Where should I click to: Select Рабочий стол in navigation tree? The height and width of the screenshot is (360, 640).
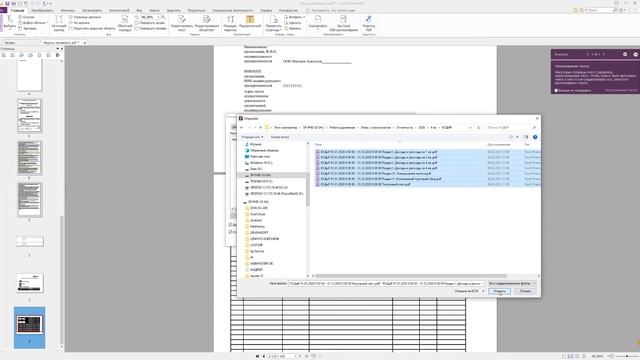pos(260,156)
